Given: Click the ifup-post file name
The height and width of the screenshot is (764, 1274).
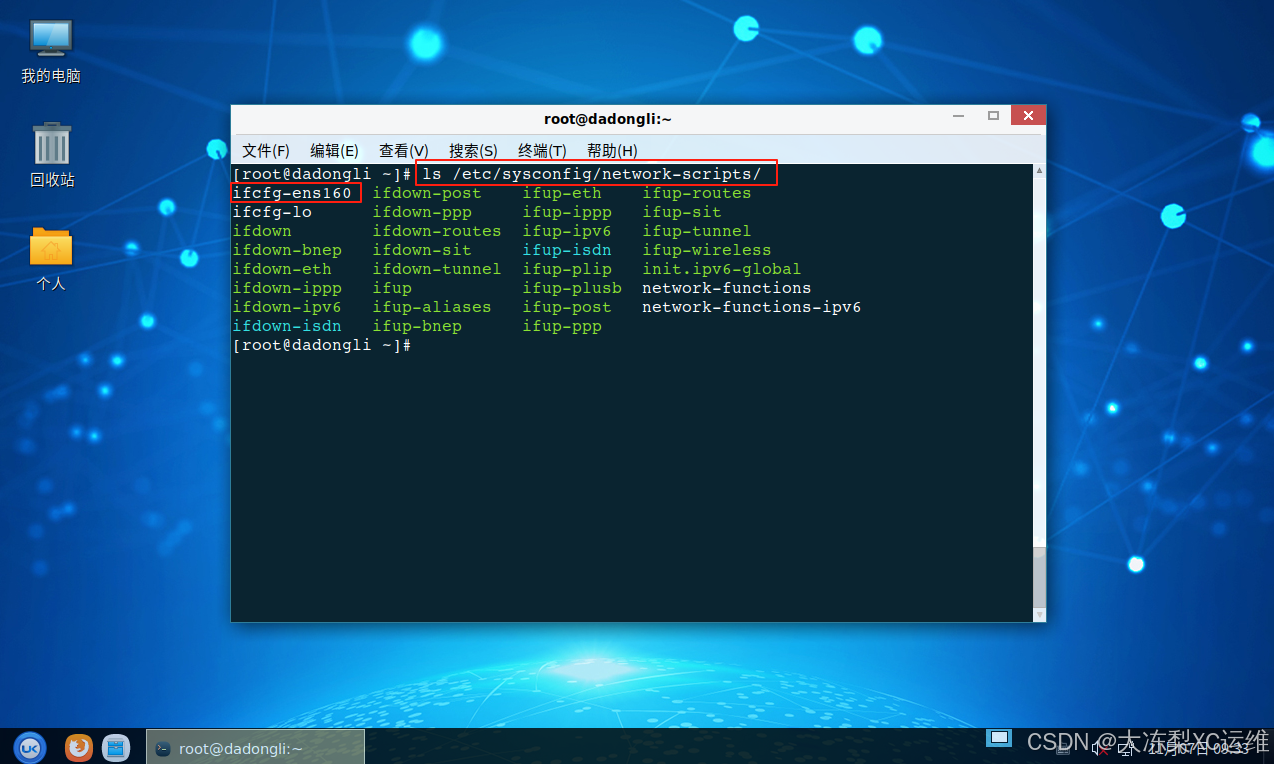Looking at the screenshot, I should point(567,307).
